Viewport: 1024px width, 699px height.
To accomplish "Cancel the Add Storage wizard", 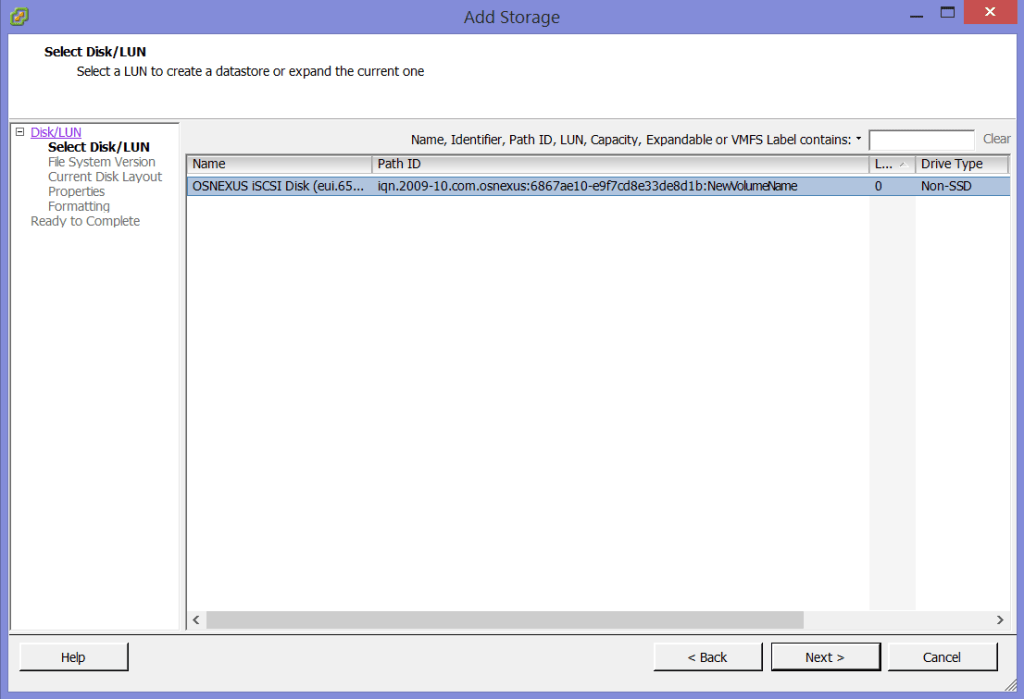I will coord(942,657).
